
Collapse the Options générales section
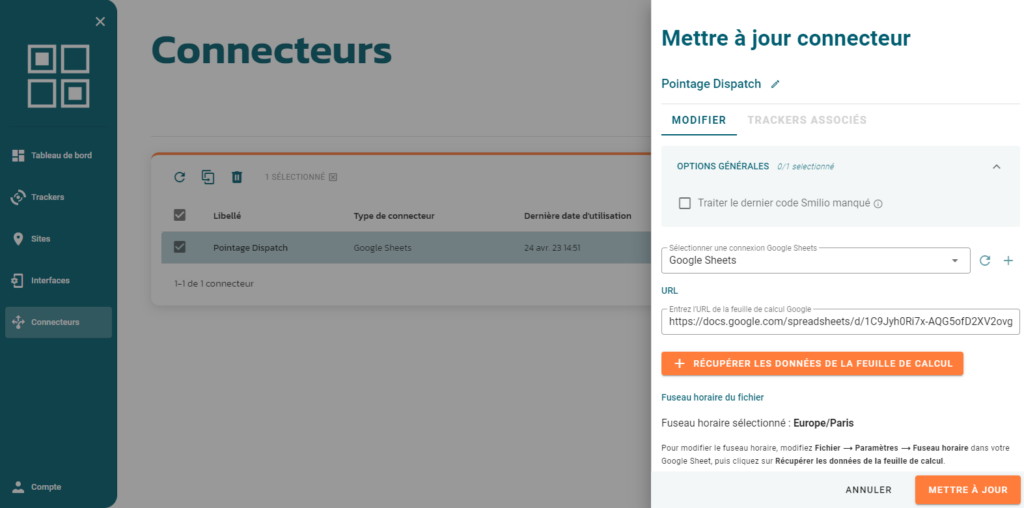pos(997,167)
